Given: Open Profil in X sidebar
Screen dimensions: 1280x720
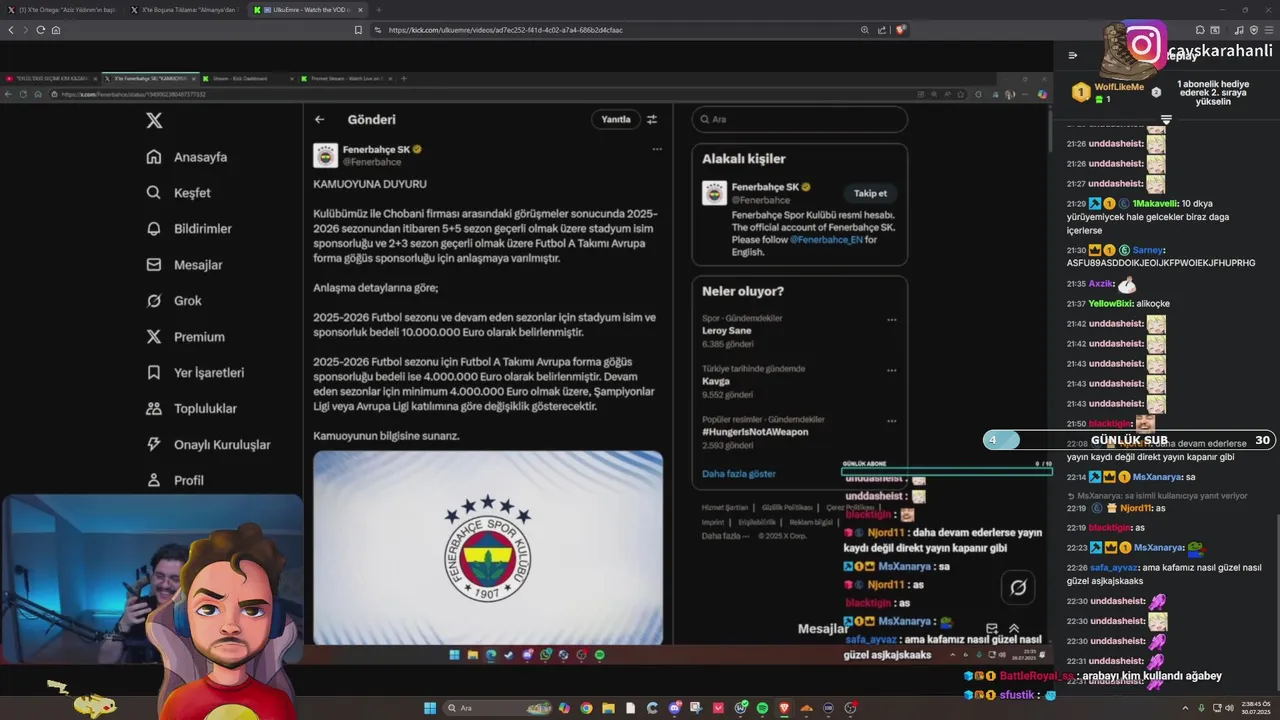Looking at the screenshot, I should (x=175, y=481).
